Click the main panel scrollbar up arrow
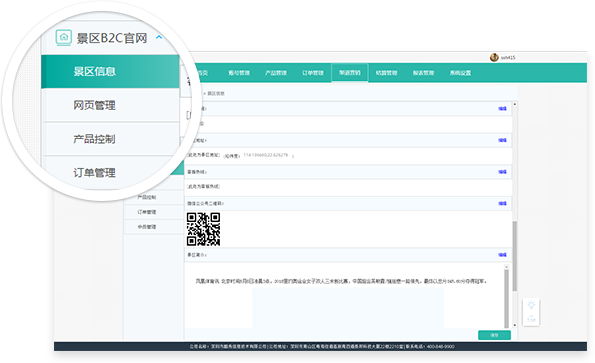The height and width of the screenshot is (363, 595). click(x=515, y=104)
